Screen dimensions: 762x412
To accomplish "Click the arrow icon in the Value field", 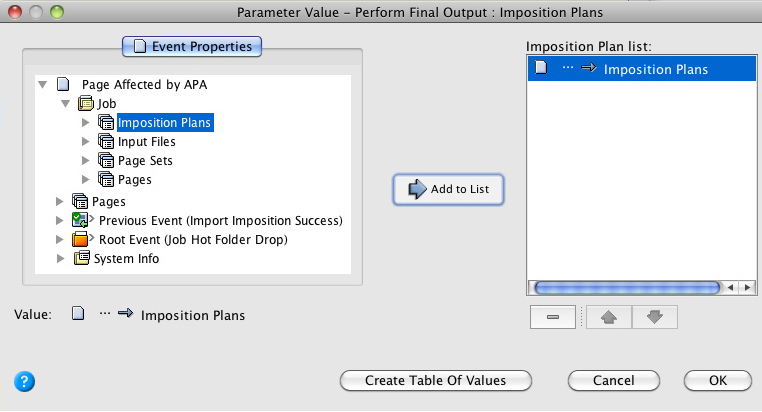I will click(x=125, y=313).
